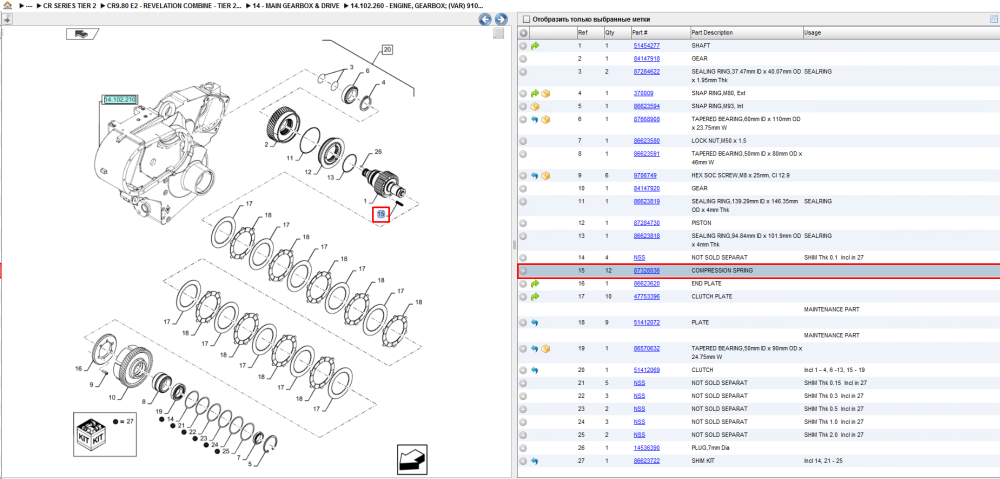Click the blue arrow in SHIM KIT row

click(x=534, y=461)
